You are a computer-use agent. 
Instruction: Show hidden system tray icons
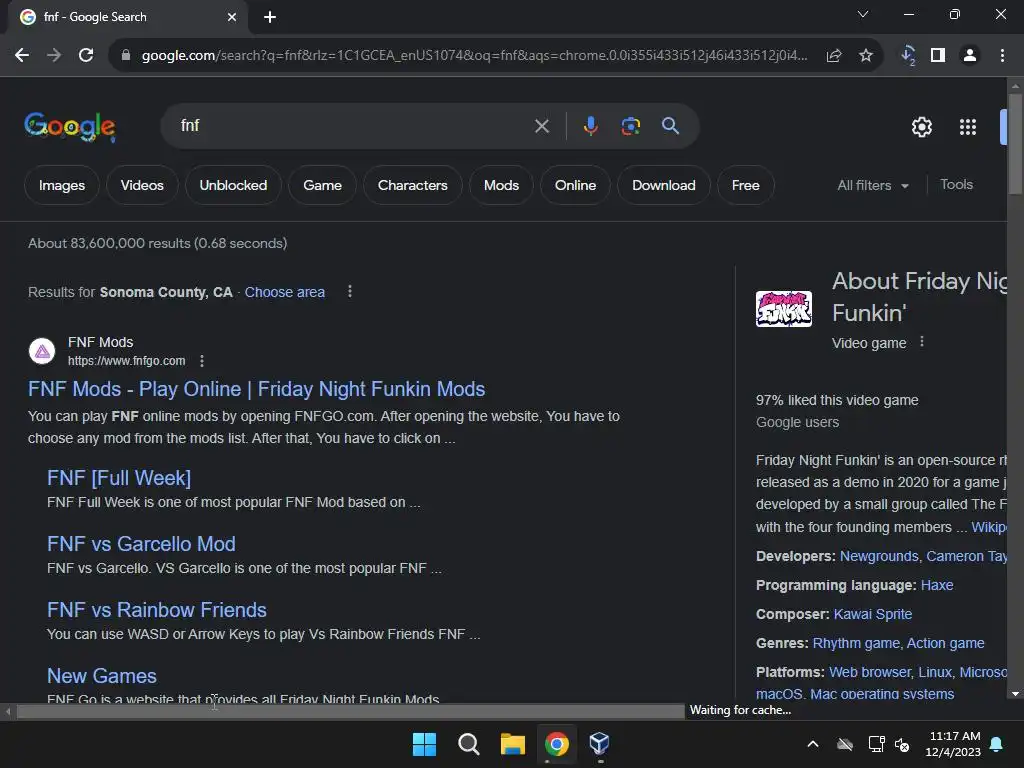click(x=813, y=744)
